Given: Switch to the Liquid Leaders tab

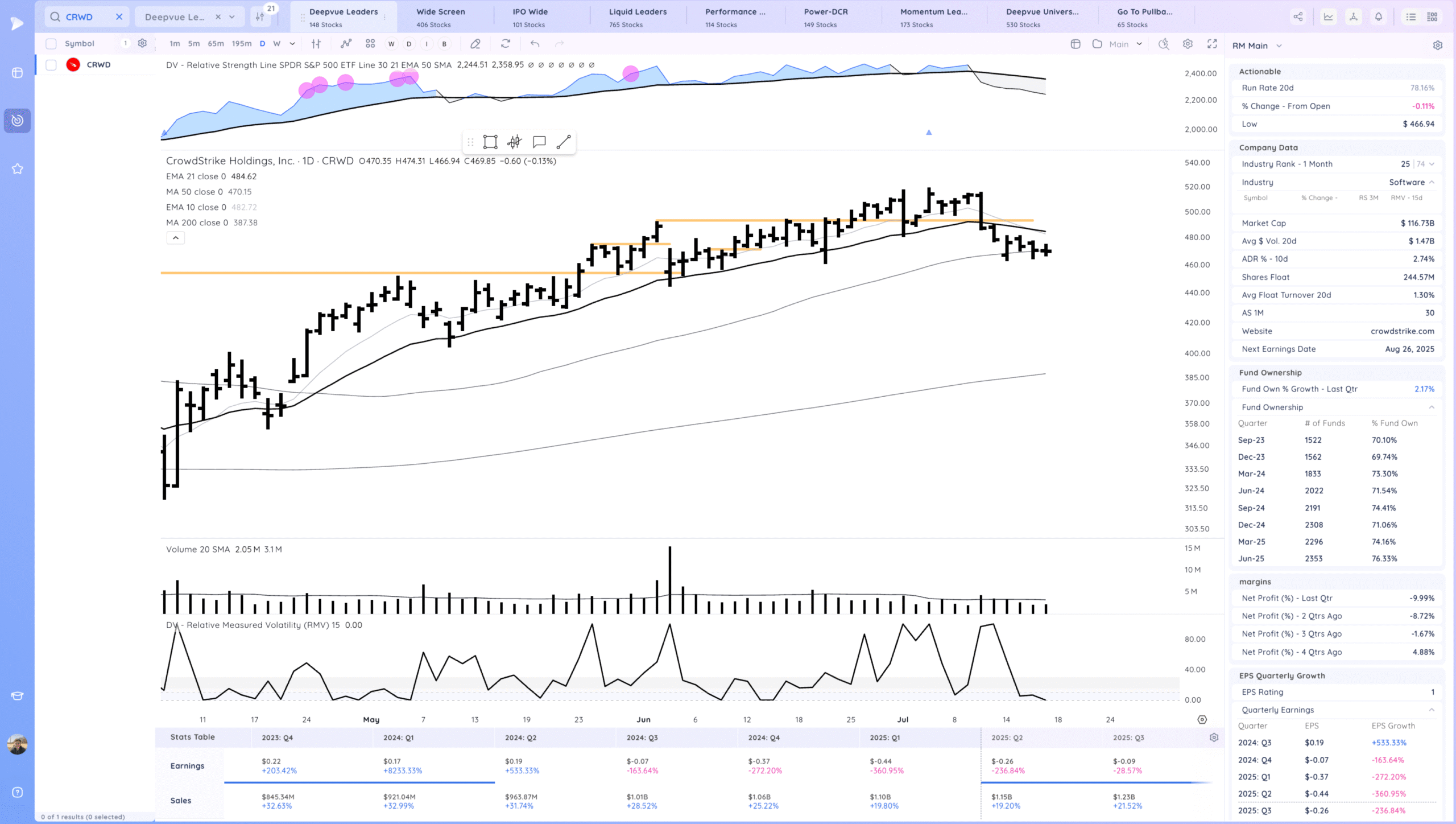Looking at the screenshot, I should tap(638, 17).
